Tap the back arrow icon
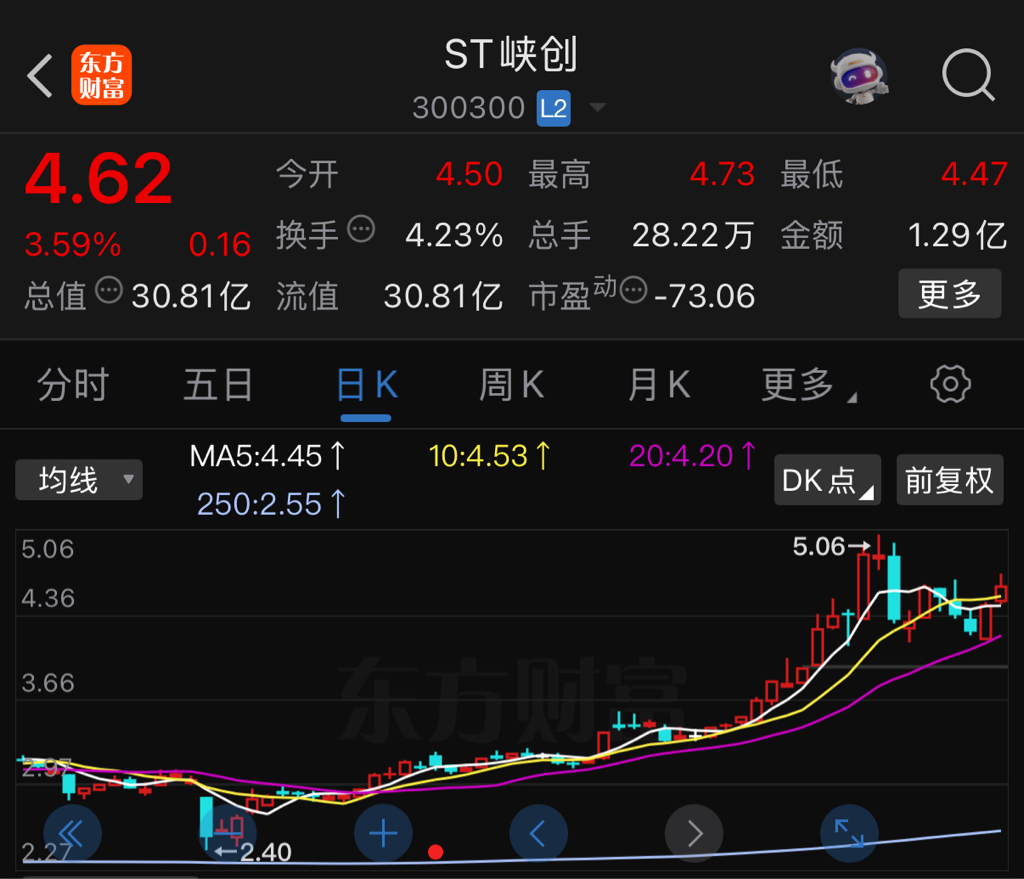This screenshot has height=879, width=1024. pyautogui.click(x=40, y=76)
